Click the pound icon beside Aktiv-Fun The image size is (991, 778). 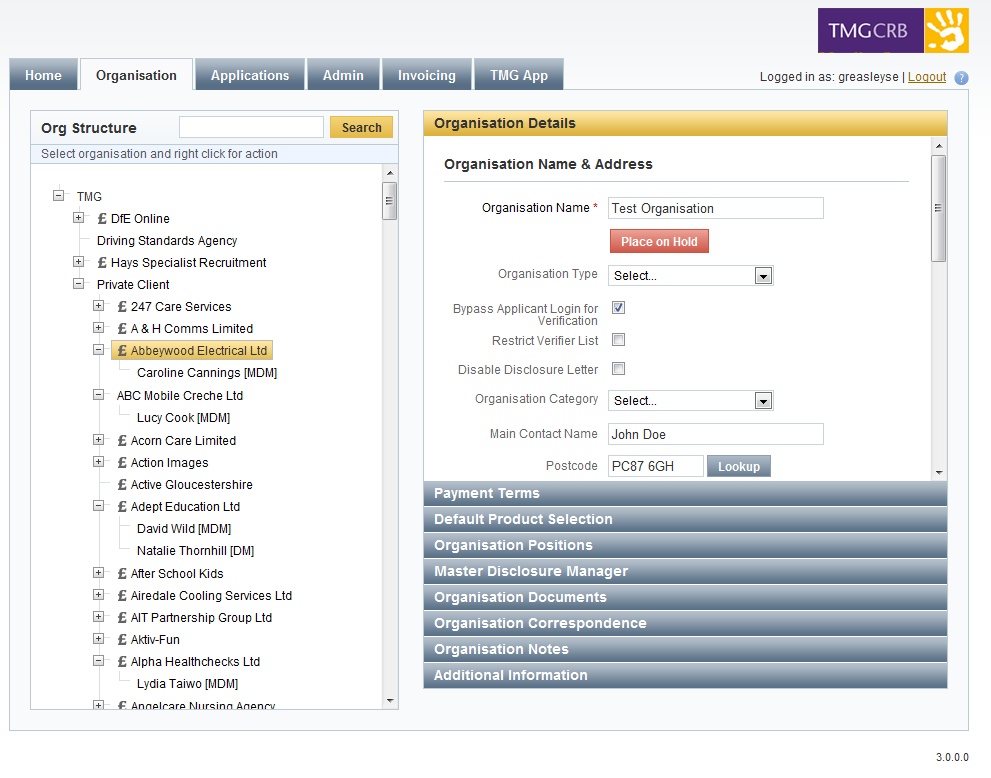tap(122, 640)
